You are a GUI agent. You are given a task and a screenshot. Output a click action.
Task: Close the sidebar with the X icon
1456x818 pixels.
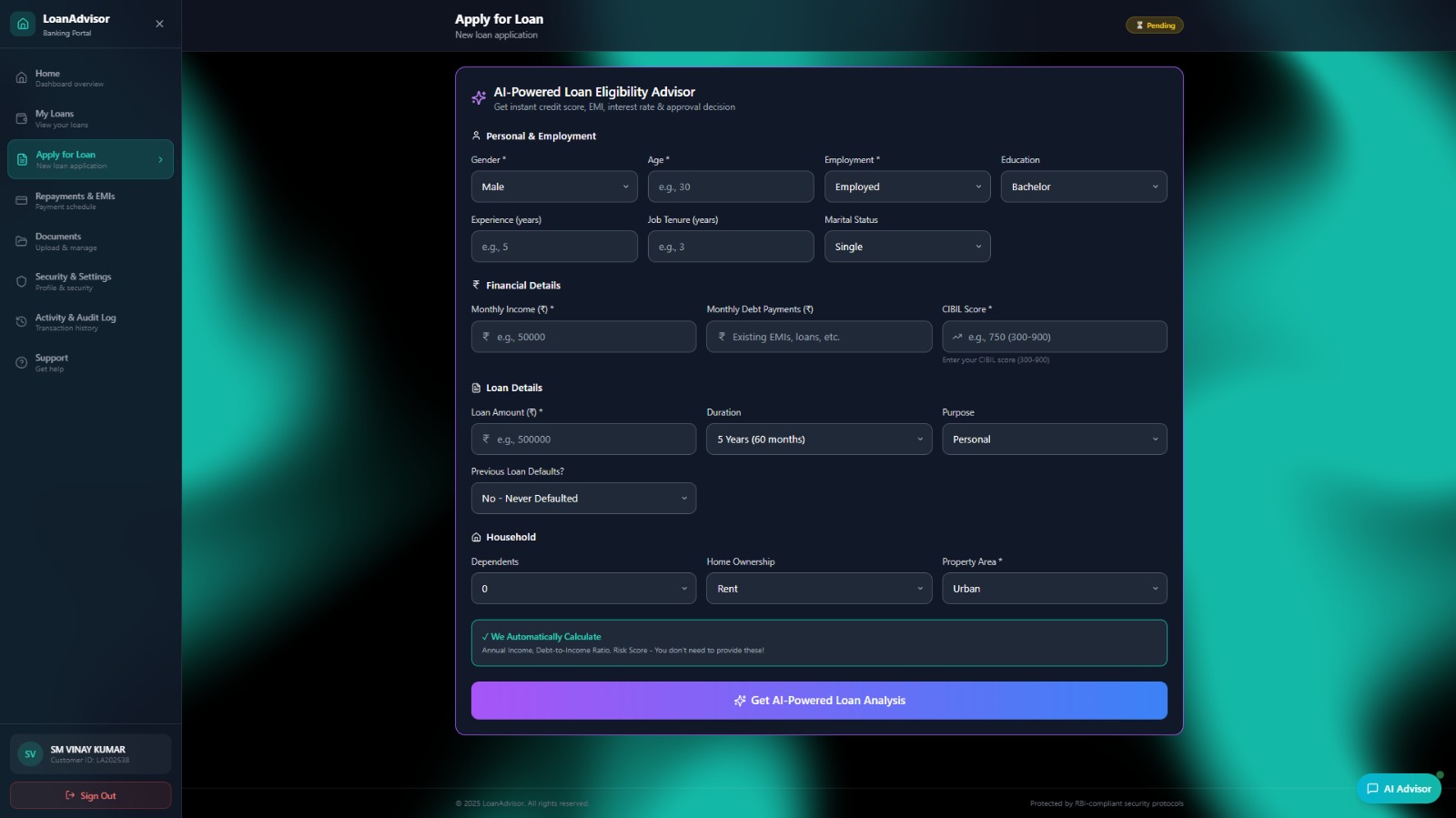click(159, 24)
